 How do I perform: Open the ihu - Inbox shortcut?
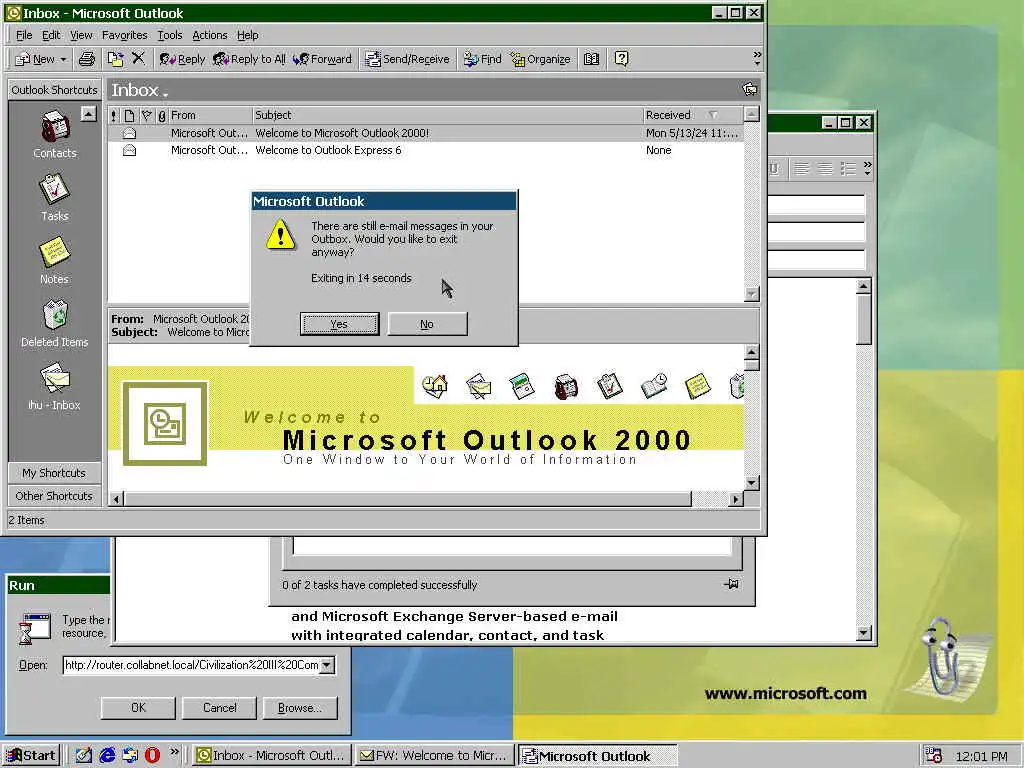pos(54,387)
